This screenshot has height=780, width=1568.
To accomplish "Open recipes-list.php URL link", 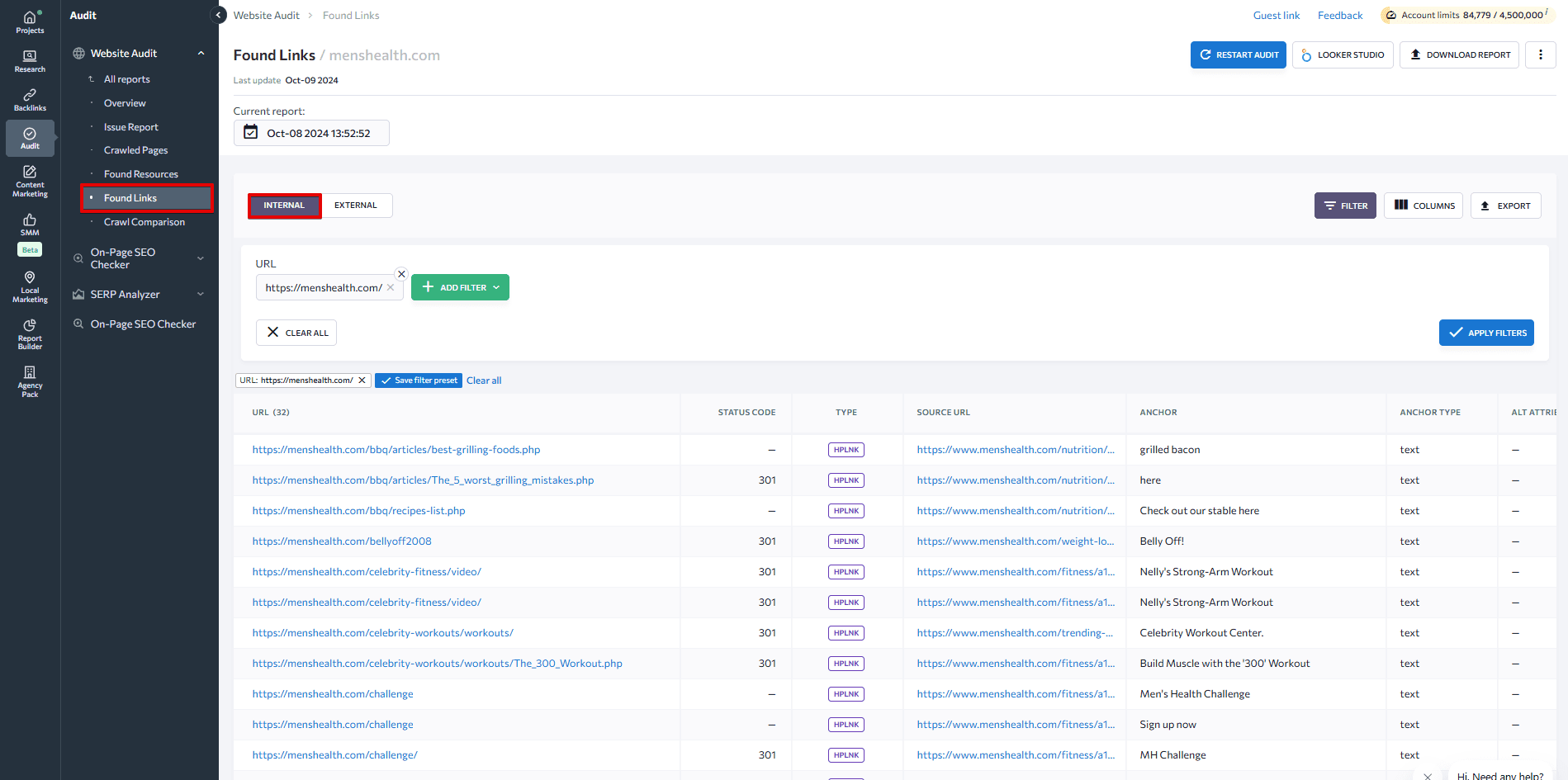I will tap(358, 511).
